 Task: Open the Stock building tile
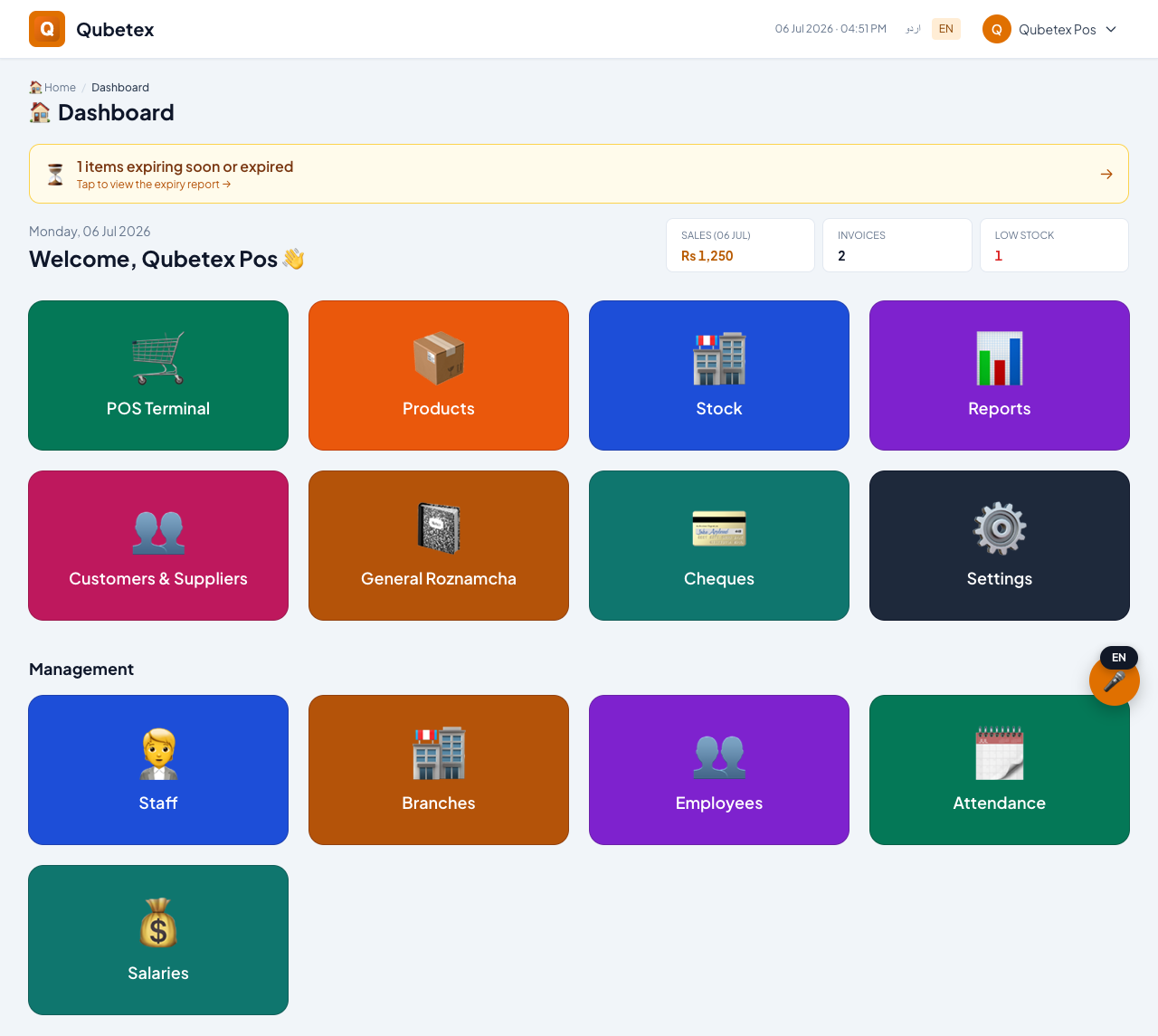coord(719,375)
